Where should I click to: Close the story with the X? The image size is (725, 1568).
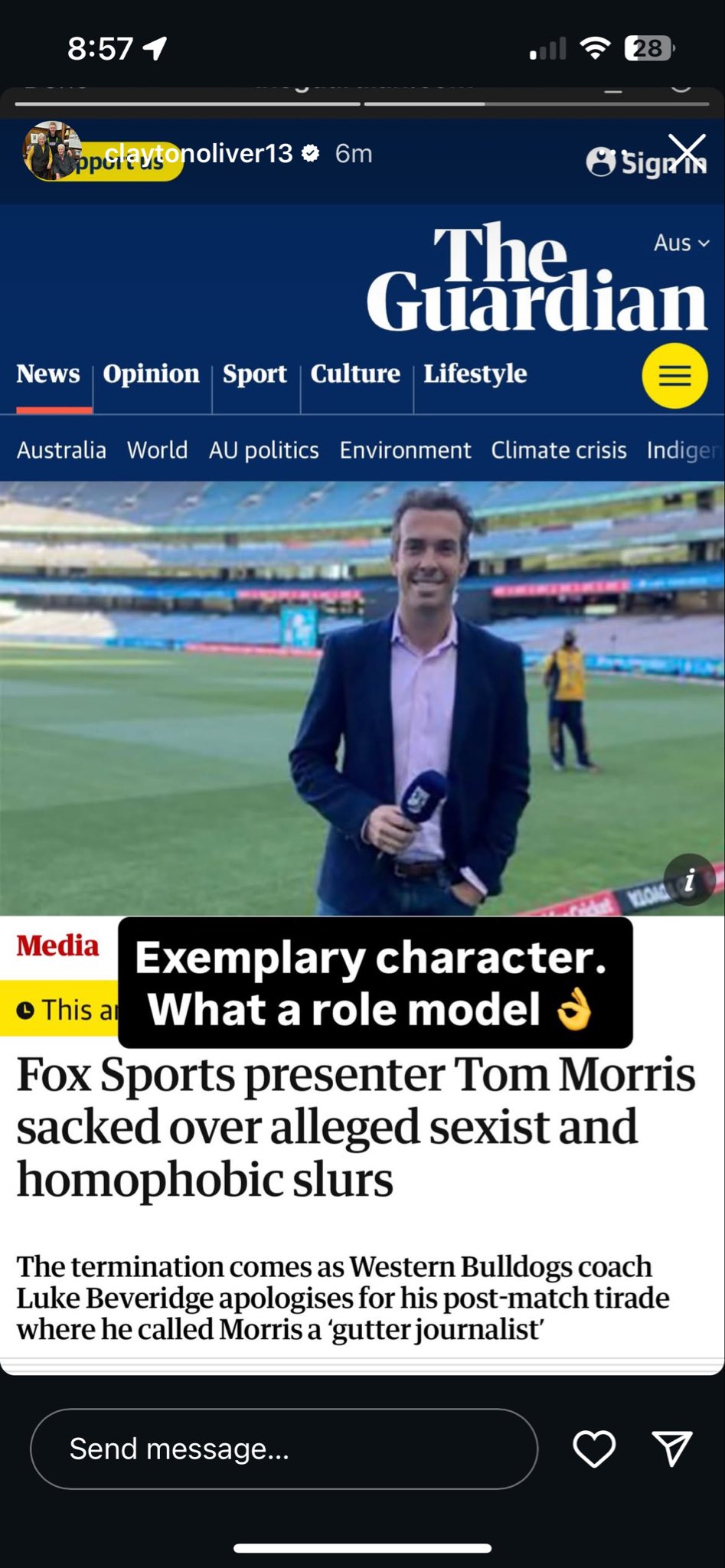tap(687, 151)
